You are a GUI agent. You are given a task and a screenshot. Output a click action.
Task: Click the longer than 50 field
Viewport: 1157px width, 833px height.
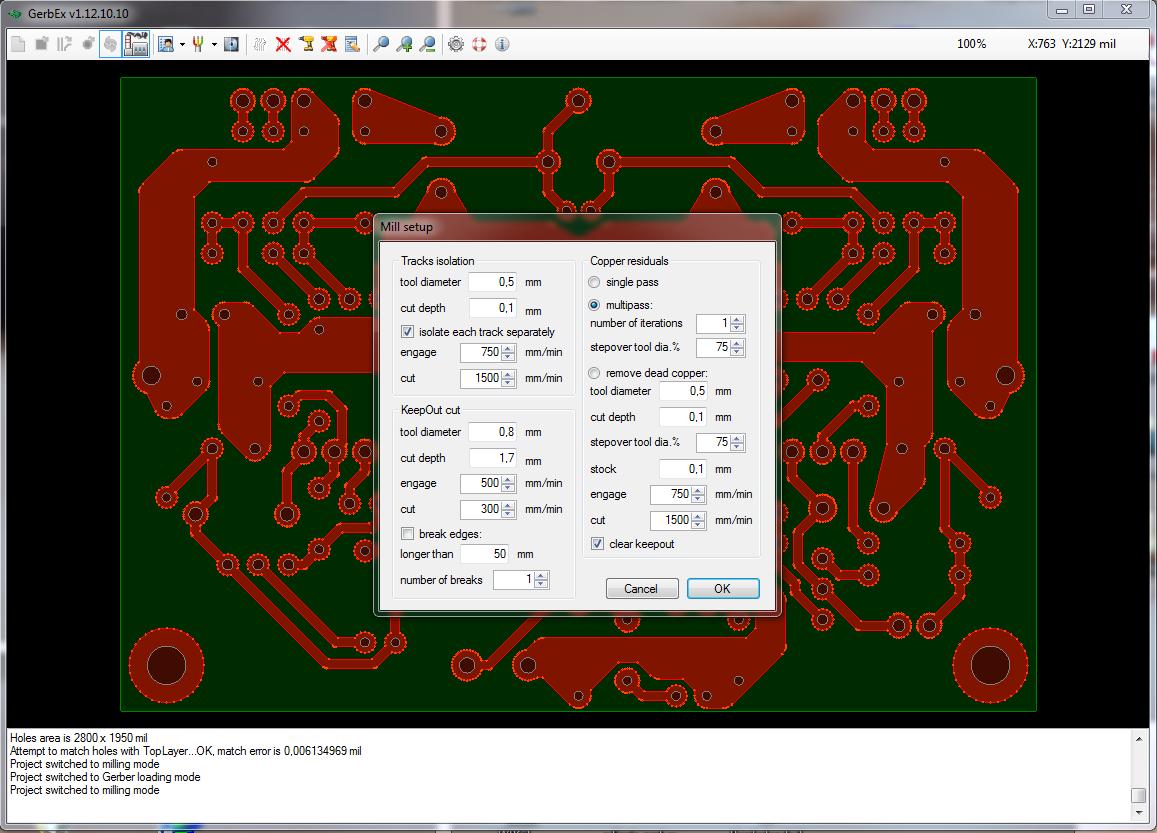tap(485, 553)
